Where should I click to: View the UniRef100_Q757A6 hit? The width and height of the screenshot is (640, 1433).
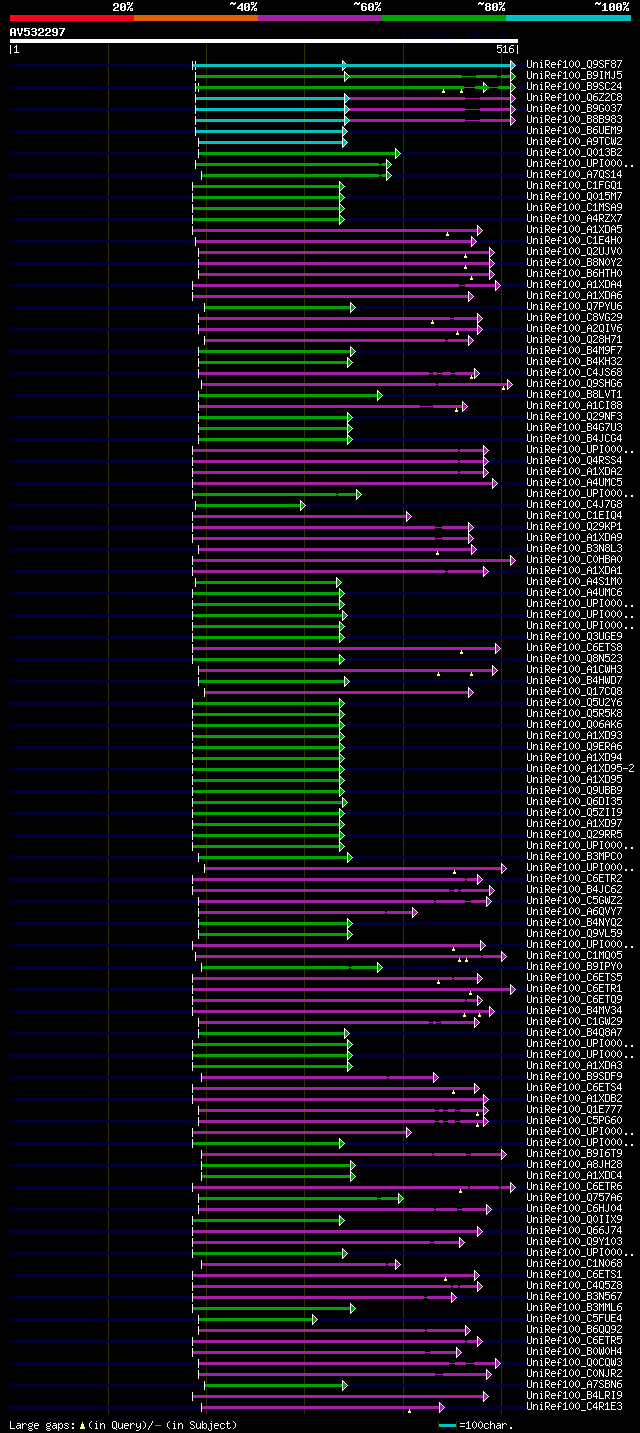[x=574, y=1198]
